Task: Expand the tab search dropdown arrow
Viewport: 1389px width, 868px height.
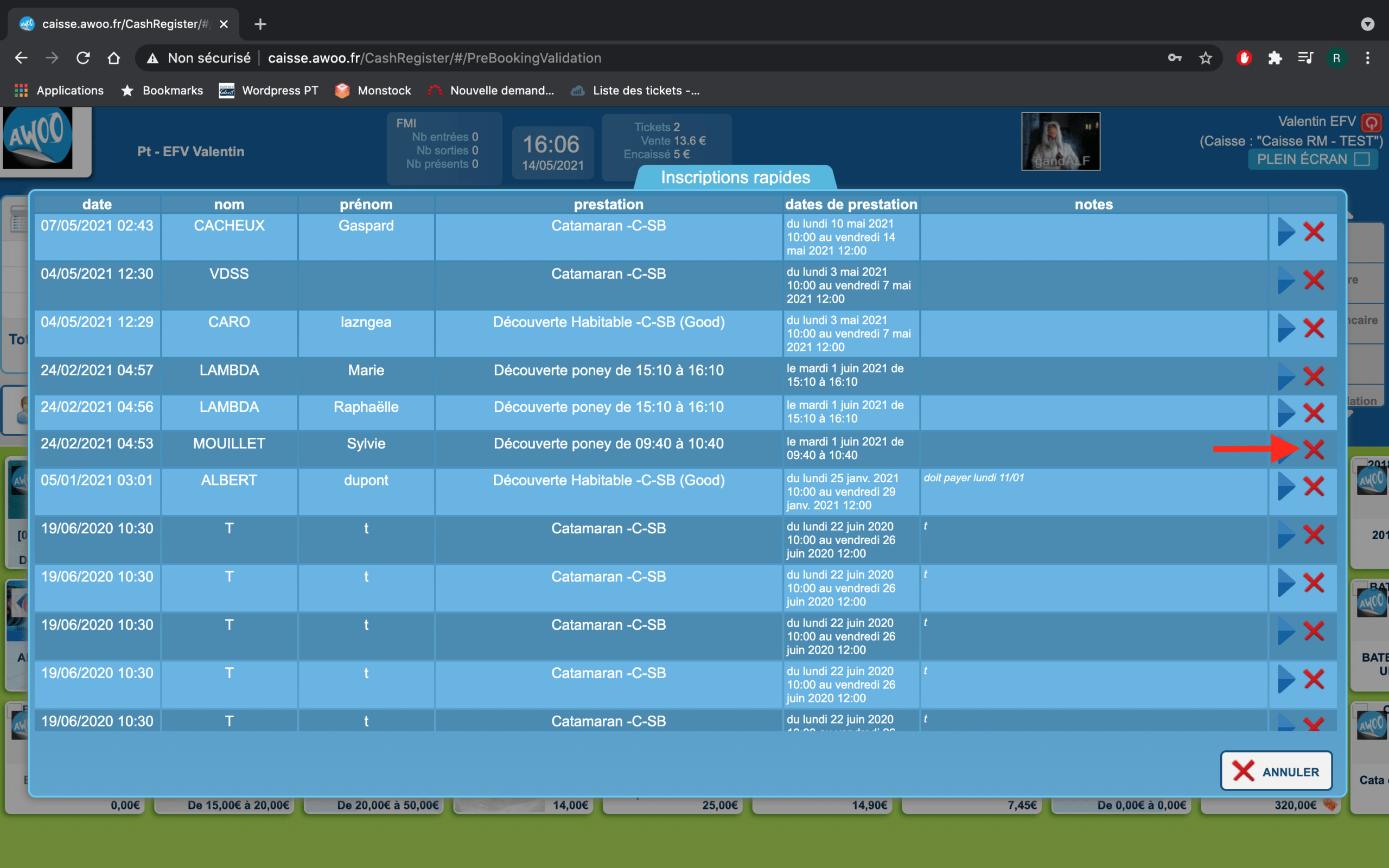Action: tap(1367, 24)
